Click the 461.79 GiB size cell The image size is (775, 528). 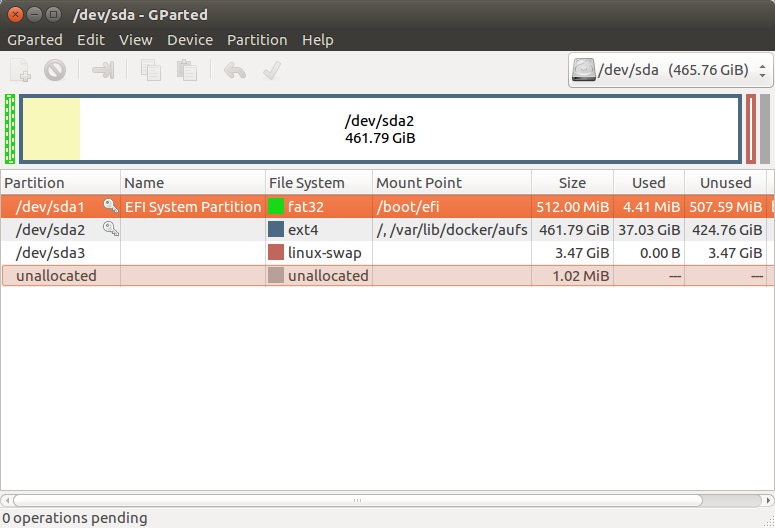[x=574, y=230]
